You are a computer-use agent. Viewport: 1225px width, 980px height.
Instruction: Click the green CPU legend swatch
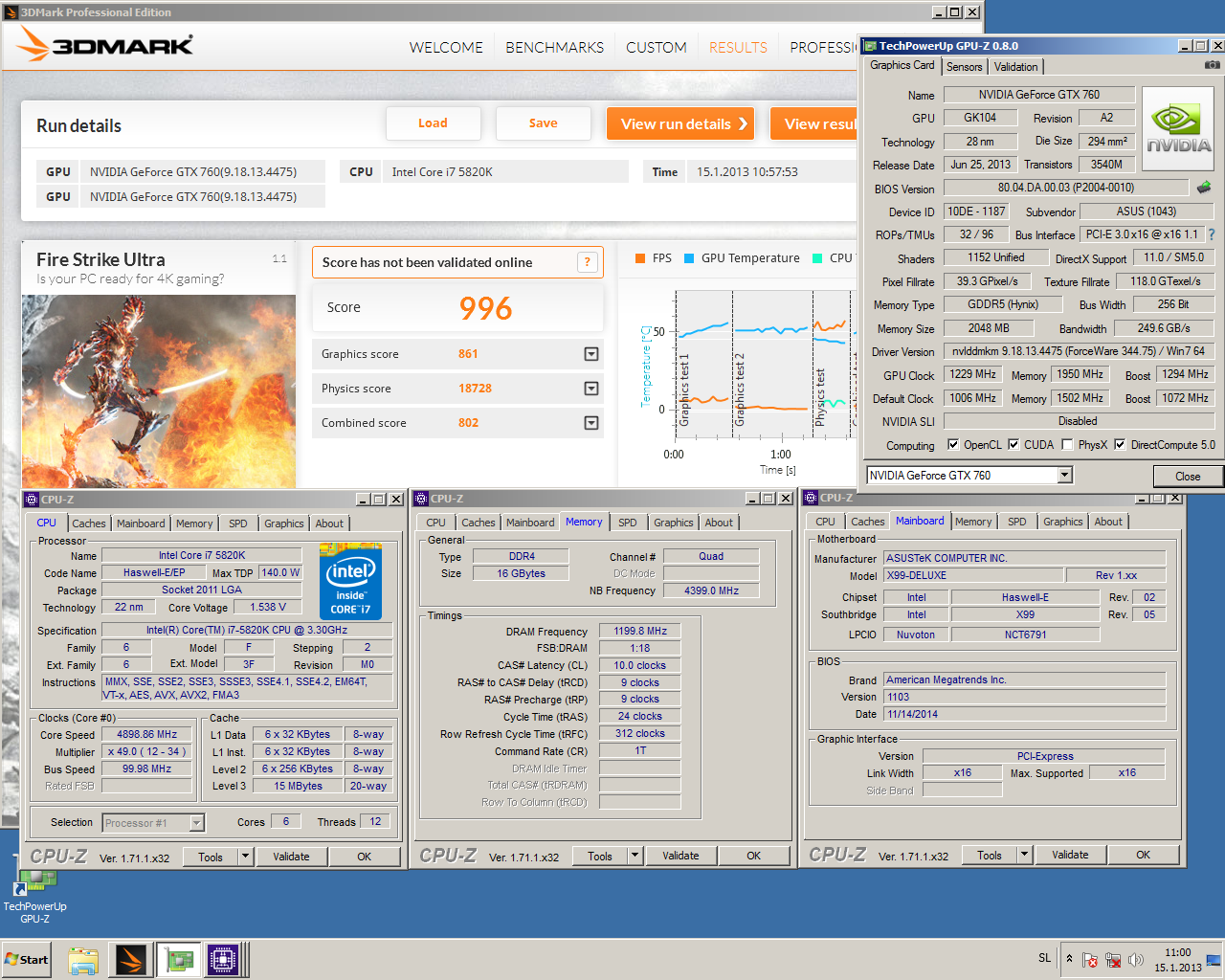(817, 258)
